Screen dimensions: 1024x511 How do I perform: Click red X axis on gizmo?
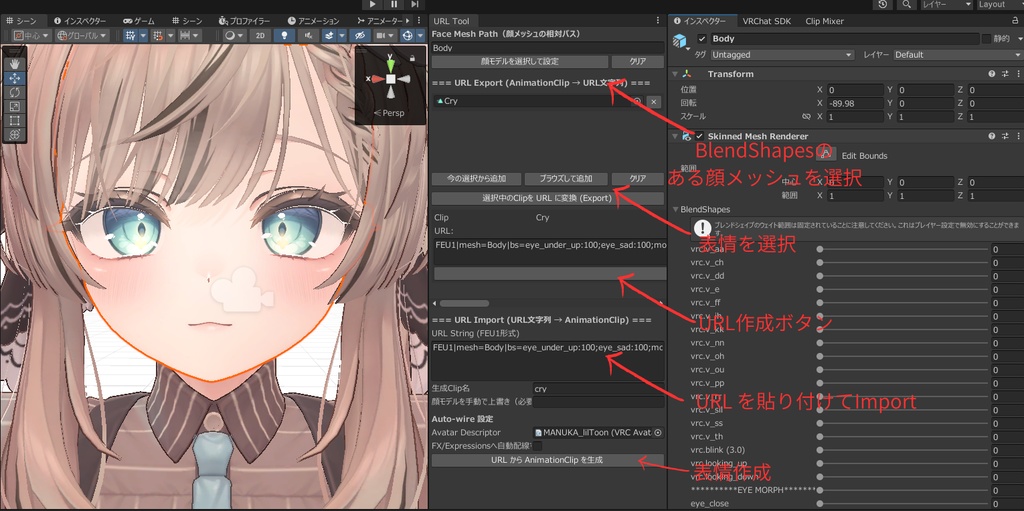coord(376,79)
